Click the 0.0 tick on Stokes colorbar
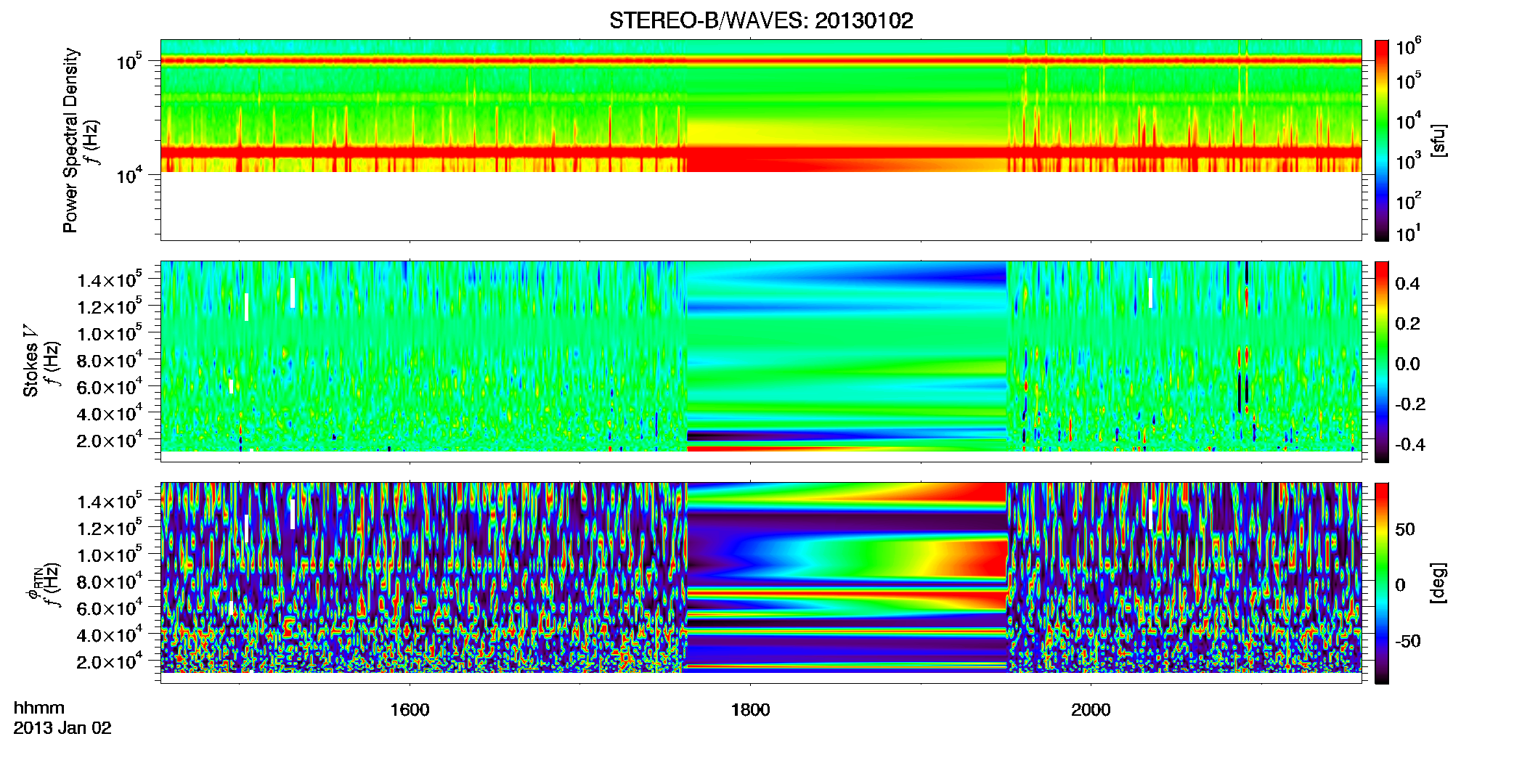 (1407, 364)
